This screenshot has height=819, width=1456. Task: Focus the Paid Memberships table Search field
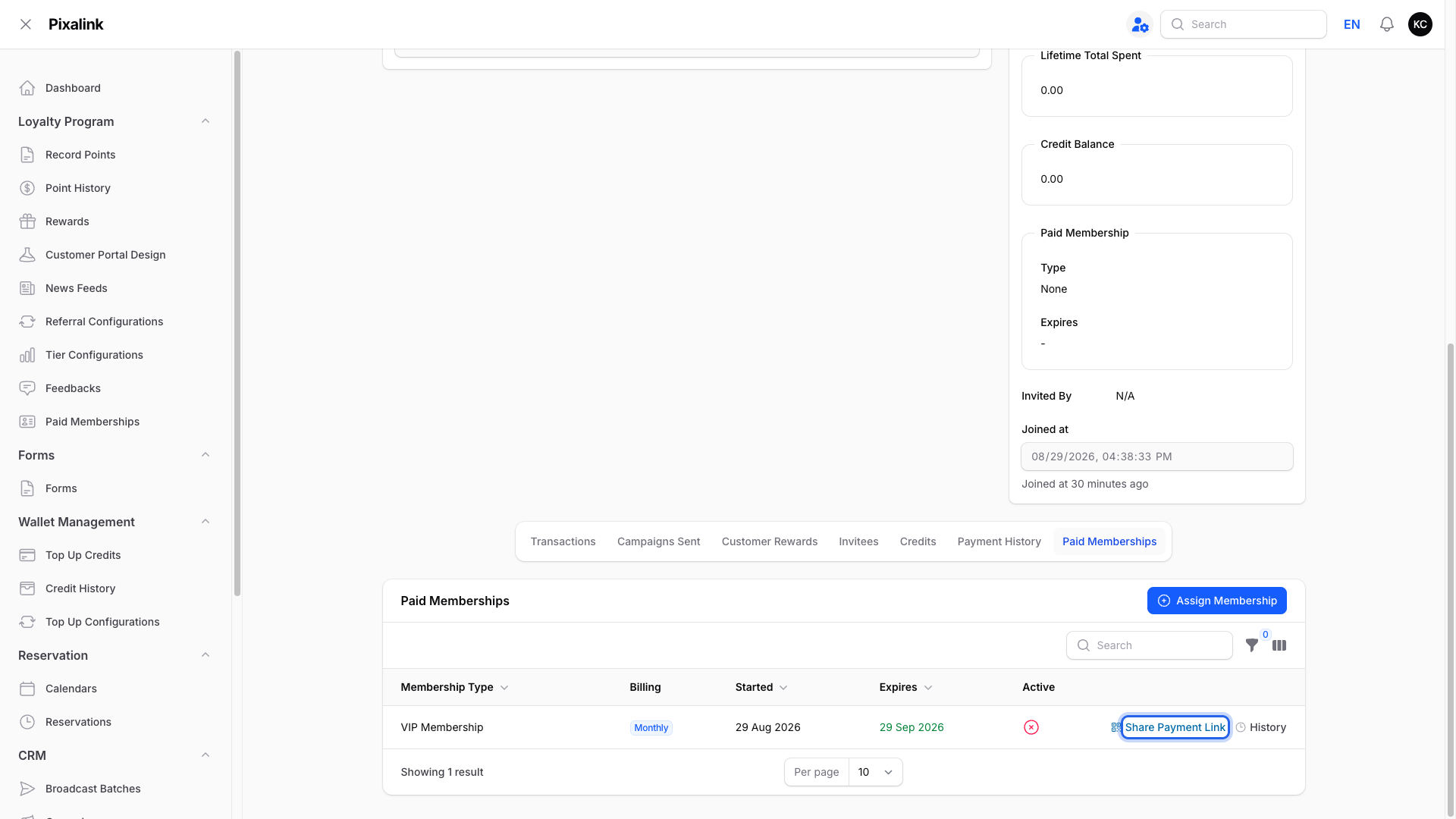pos(1149,645)
